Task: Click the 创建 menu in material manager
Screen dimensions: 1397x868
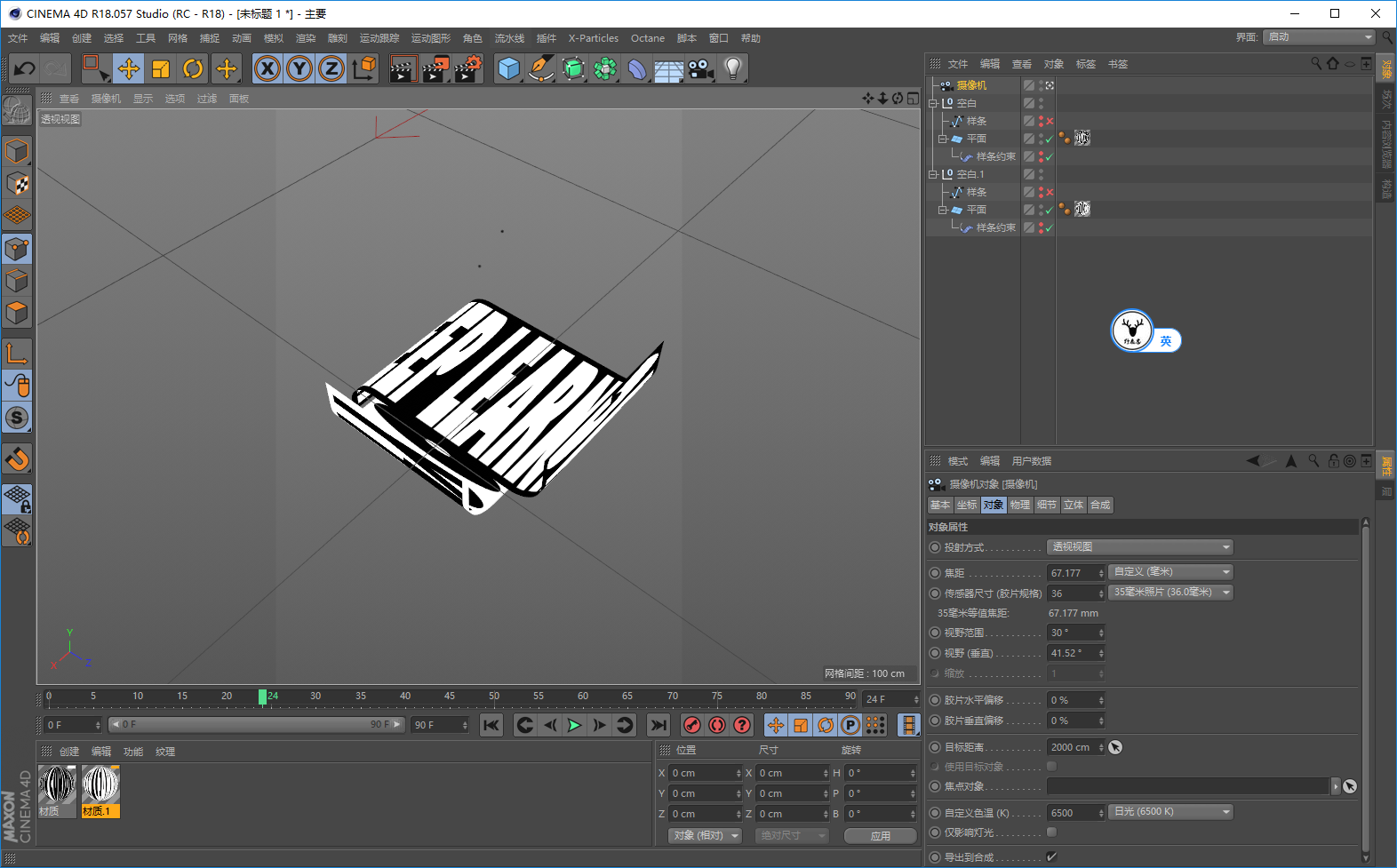Action: click(69, 752)
